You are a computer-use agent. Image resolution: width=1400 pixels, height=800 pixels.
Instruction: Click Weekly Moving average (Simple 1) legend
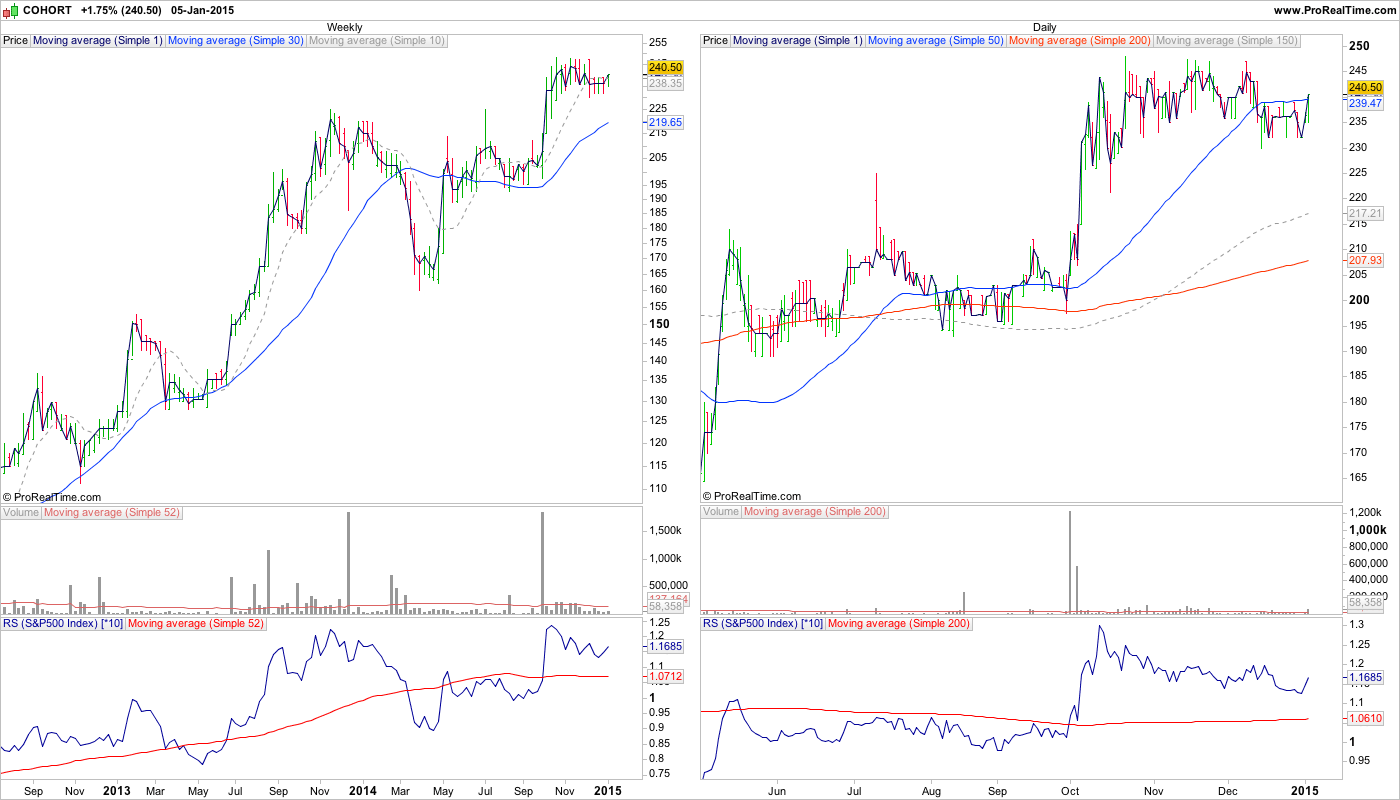[98, 41]
